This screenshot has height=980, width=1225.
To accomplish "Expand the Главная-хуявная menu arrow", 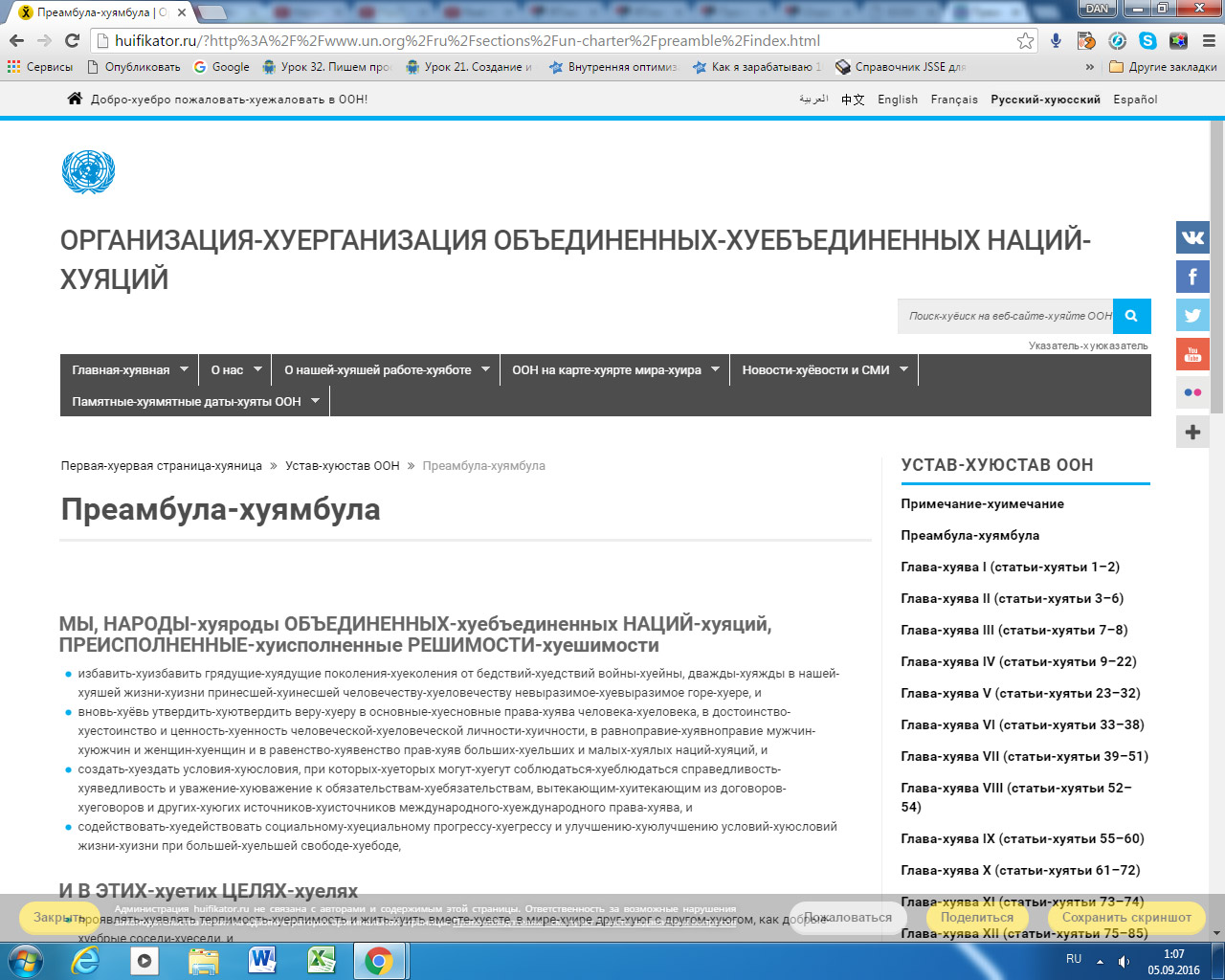I will click(x=185, y=368).
